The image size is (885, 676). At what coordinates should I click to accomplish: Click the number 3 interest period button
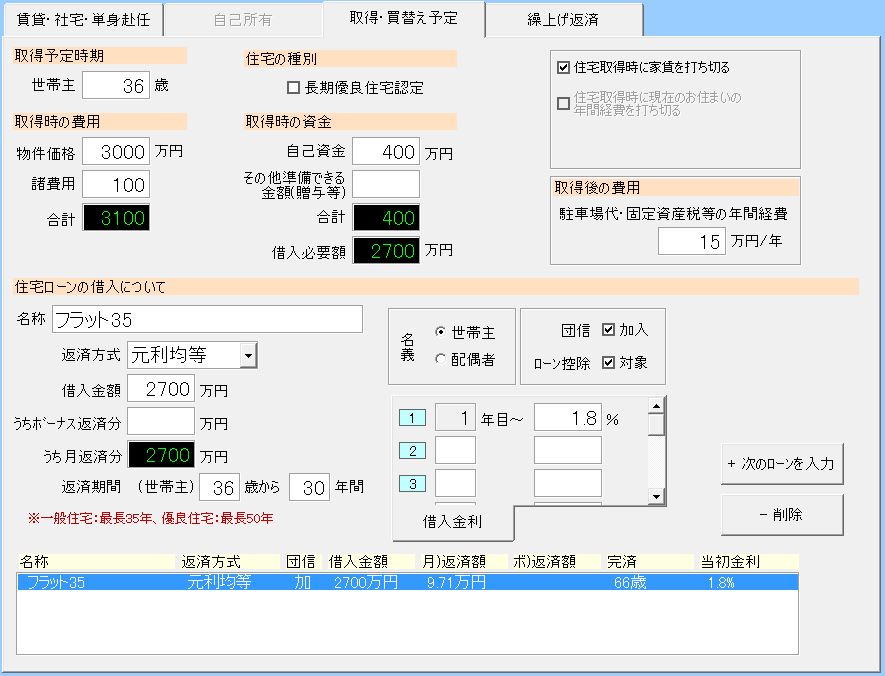point(412,484)
